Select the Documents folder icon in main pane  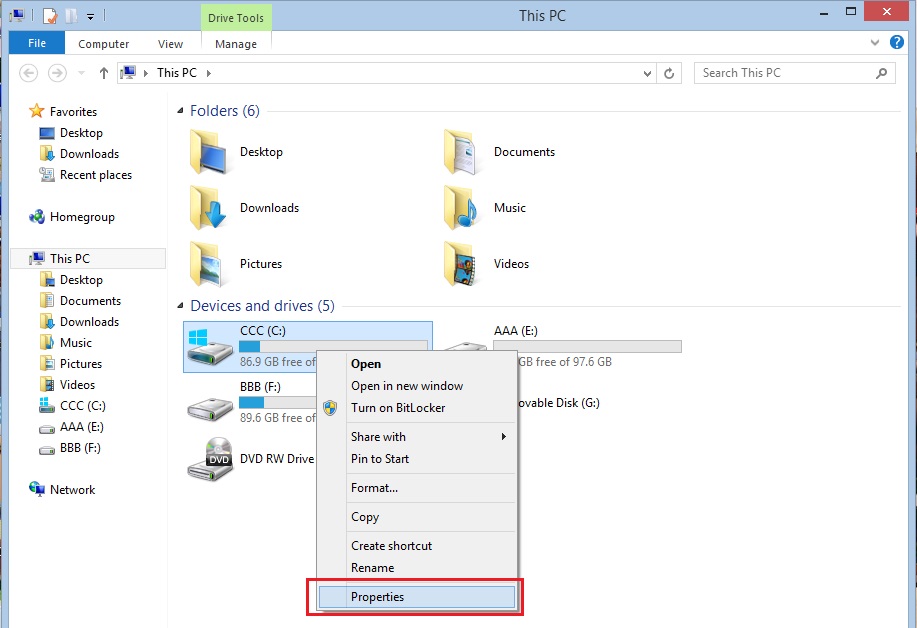(463, 152)
